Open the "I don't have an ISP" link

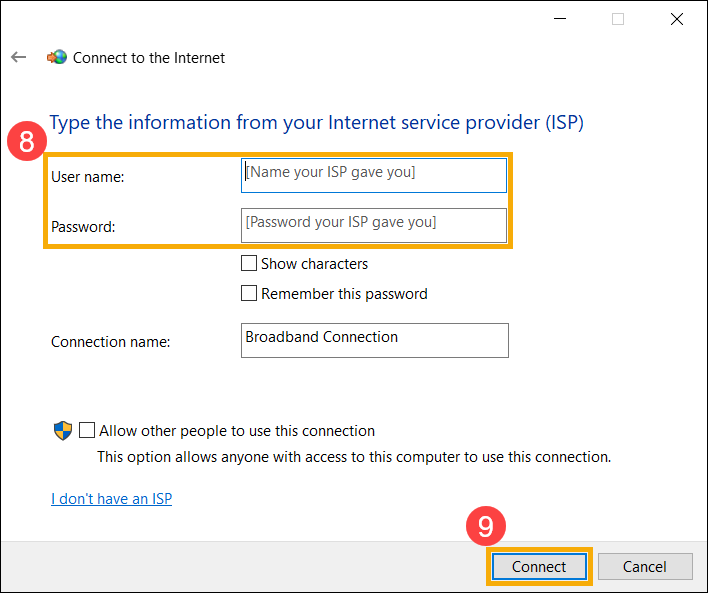[x=111, y=498]
